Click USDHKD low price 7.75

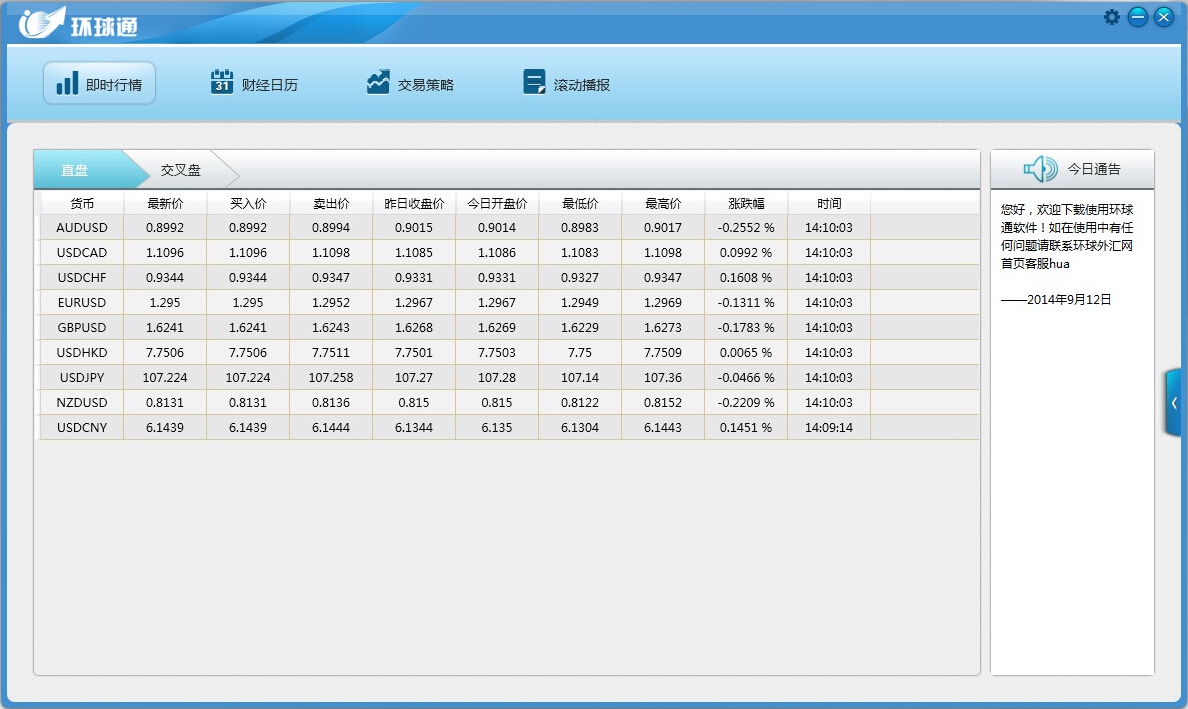click(x=580, y=352)
